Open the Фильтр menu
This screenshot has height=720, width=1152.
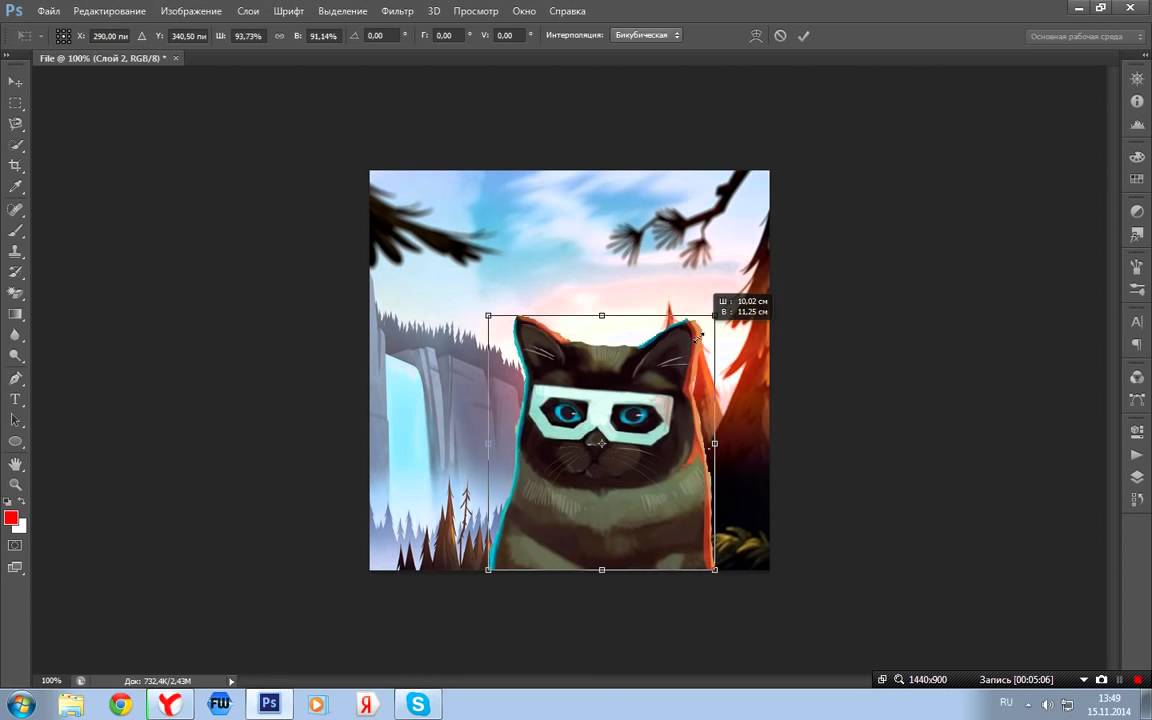click(x=397, y=11)
